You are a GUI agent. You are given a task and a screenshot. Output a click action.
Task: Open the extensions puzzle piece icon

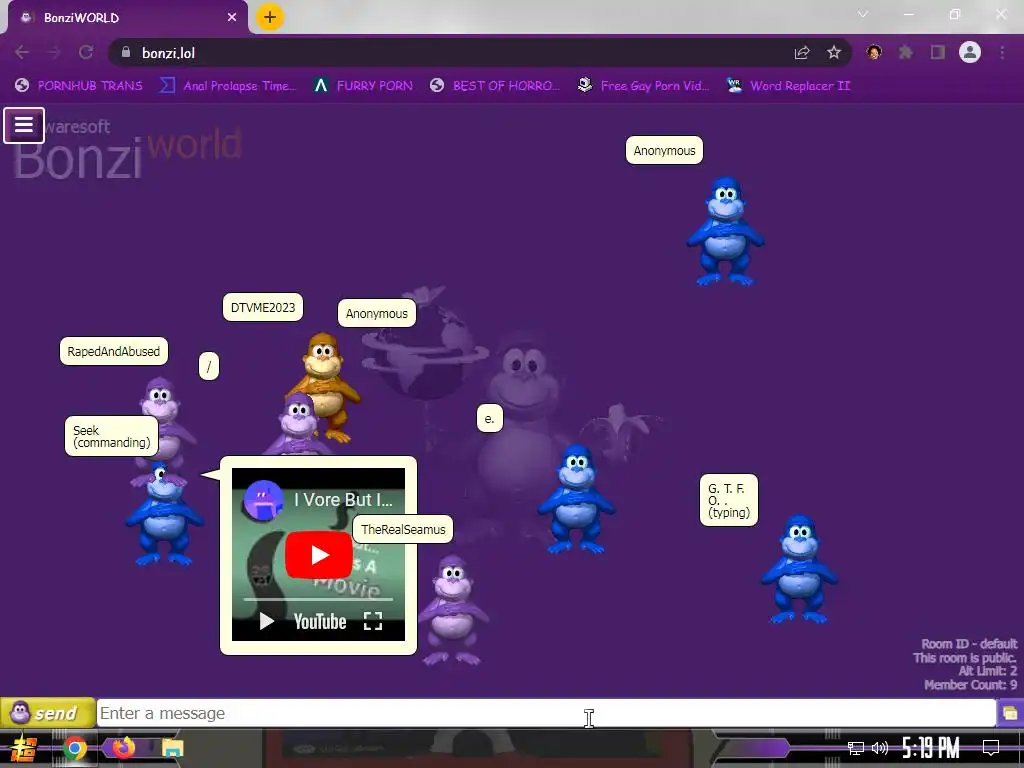(906, 52)
